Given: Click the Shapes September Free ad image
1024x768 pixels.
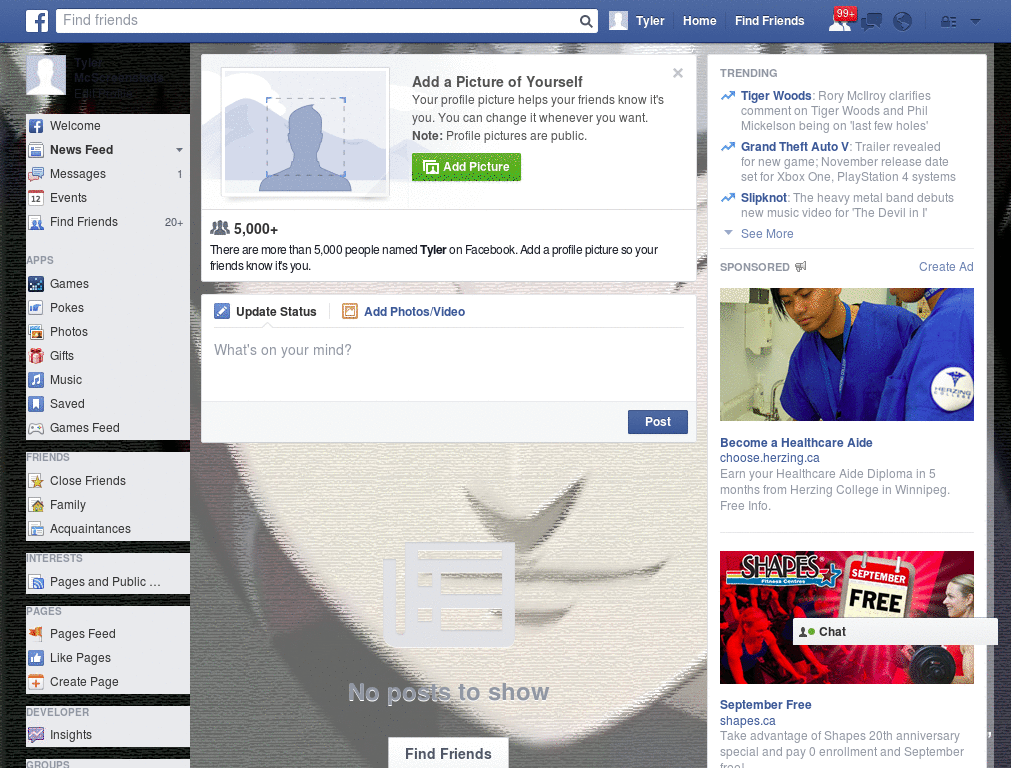Looking at the screenshot, I should pyautogui.click(x=846, y=617).
